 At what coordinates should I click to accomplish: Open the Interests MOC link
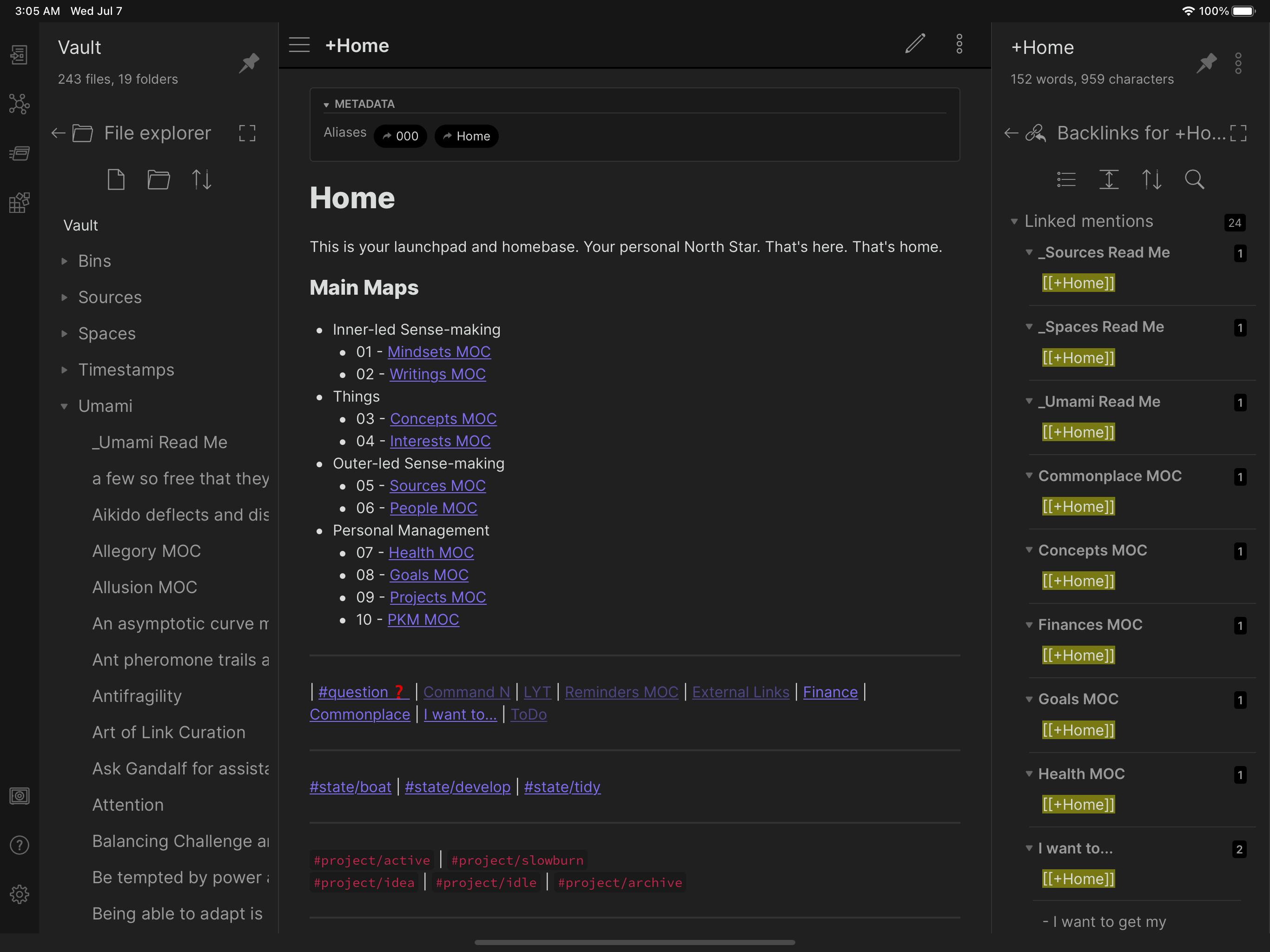point(440,442)
